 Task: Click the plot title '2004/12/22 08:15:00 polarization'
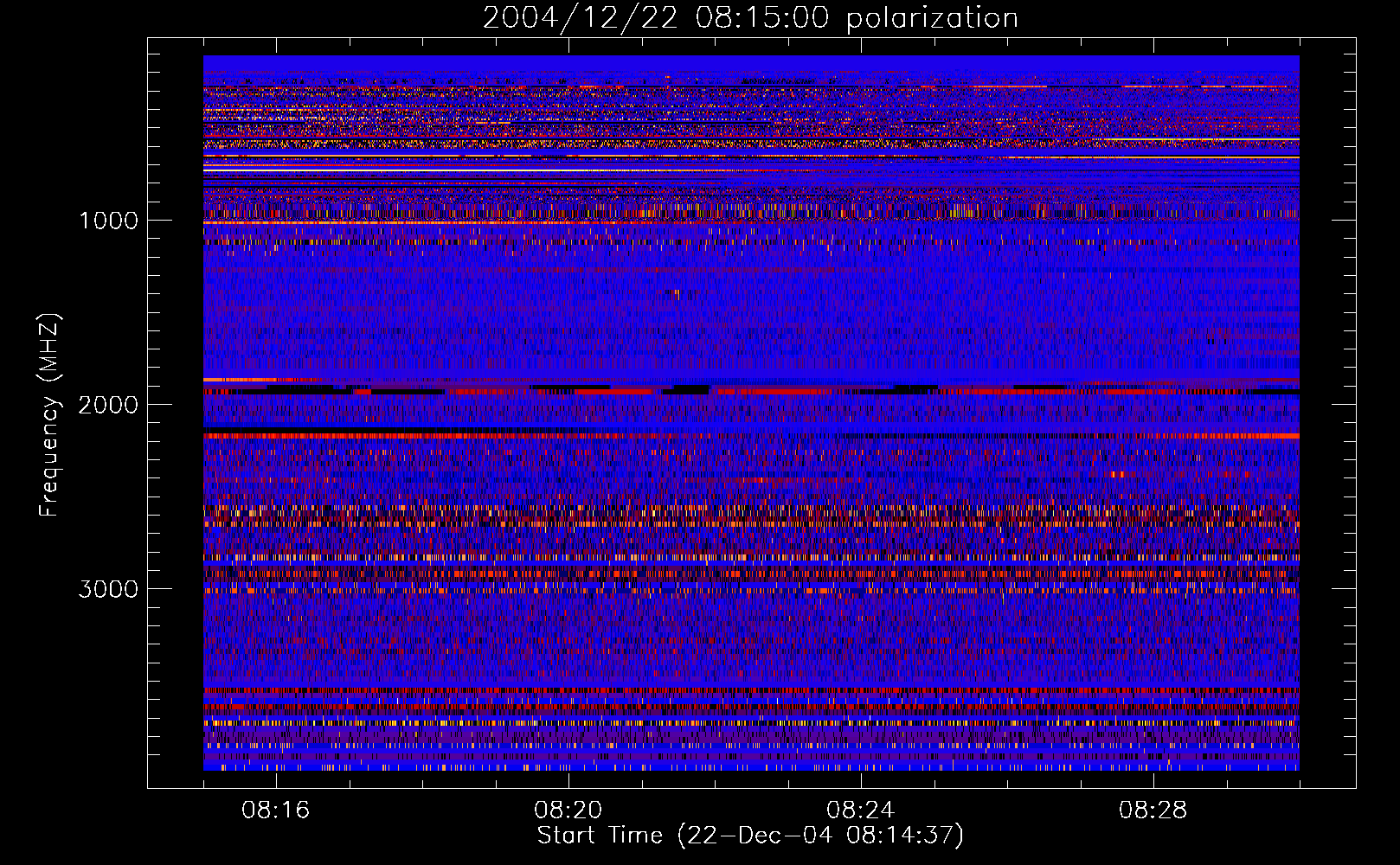pyautogui.click(x=750, y=18)
